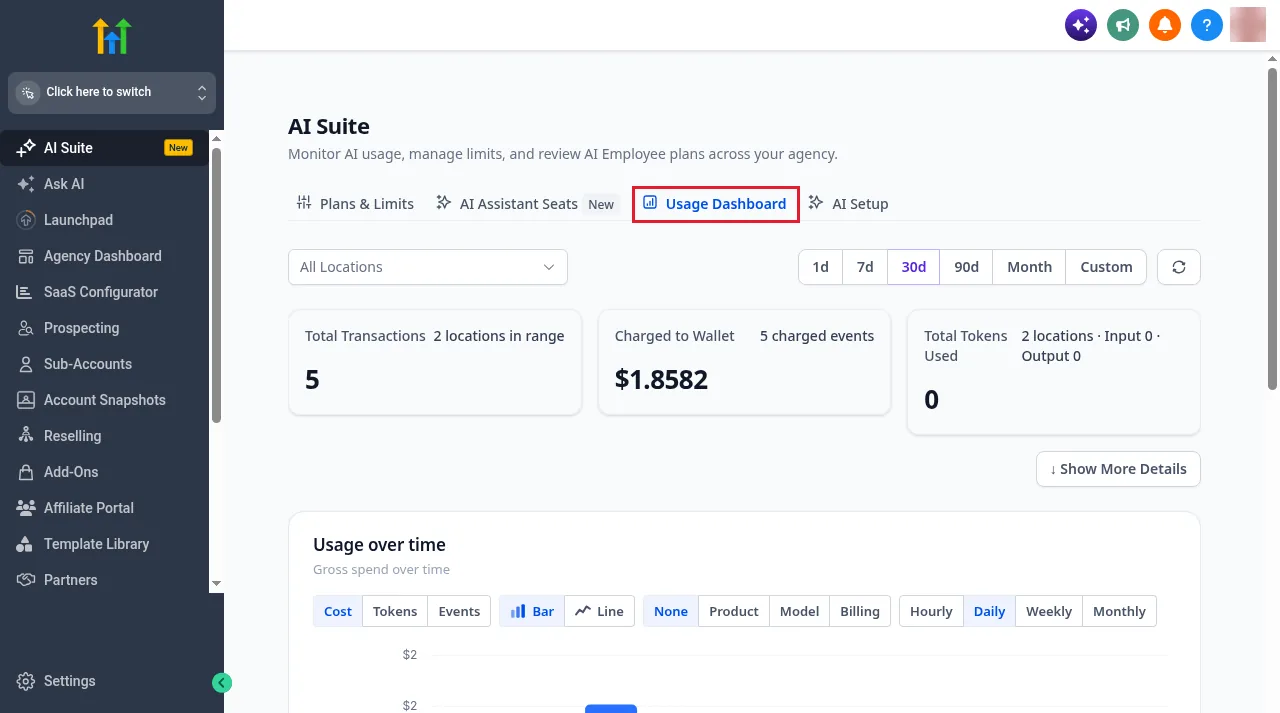The image size is (1280, 713).
Task: Click the refresh icon button
Action: pyautogui.click(x=1179, y=267)
